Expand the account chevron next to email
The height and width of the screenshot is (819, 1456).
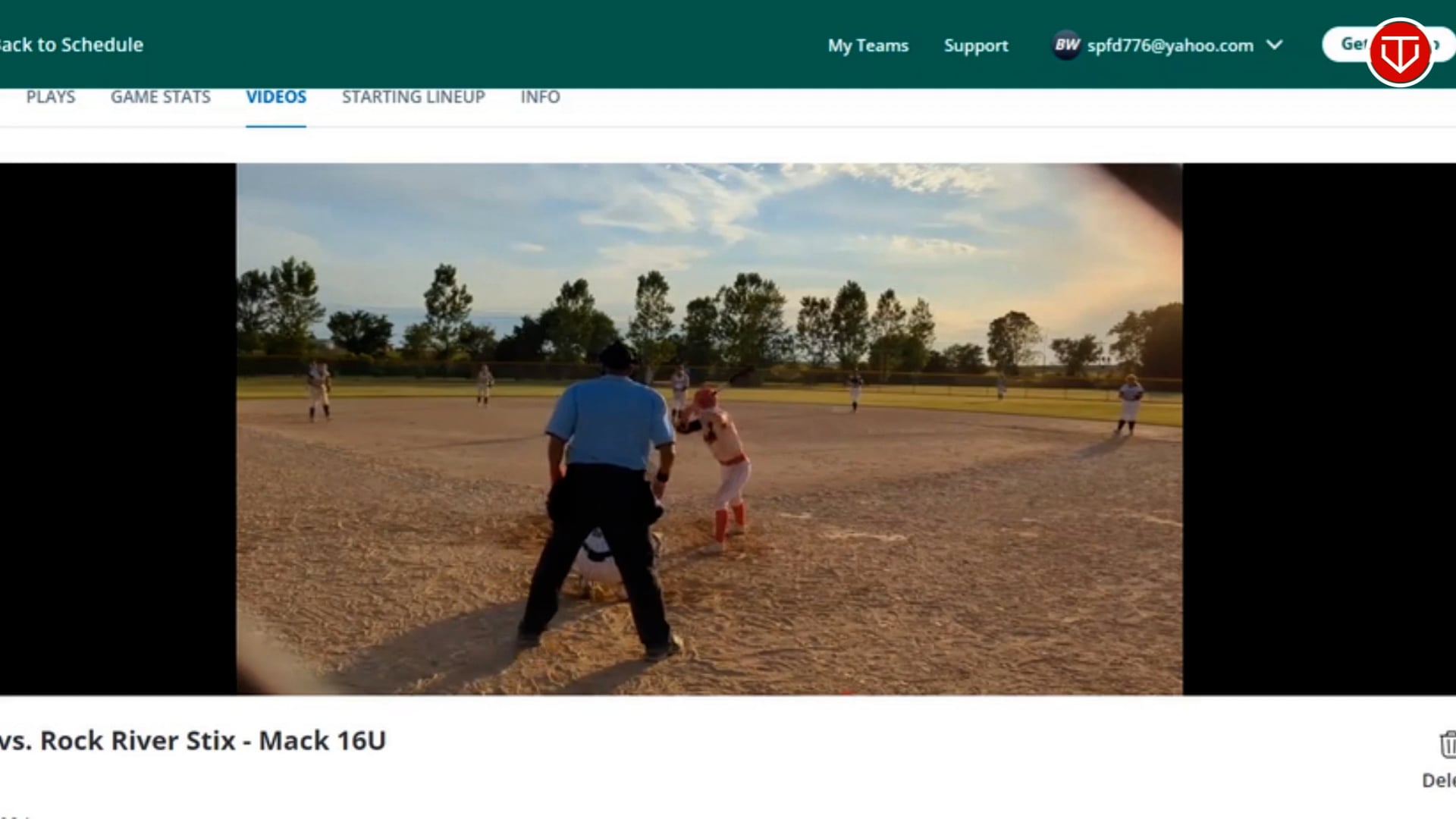click(1275, 45)
